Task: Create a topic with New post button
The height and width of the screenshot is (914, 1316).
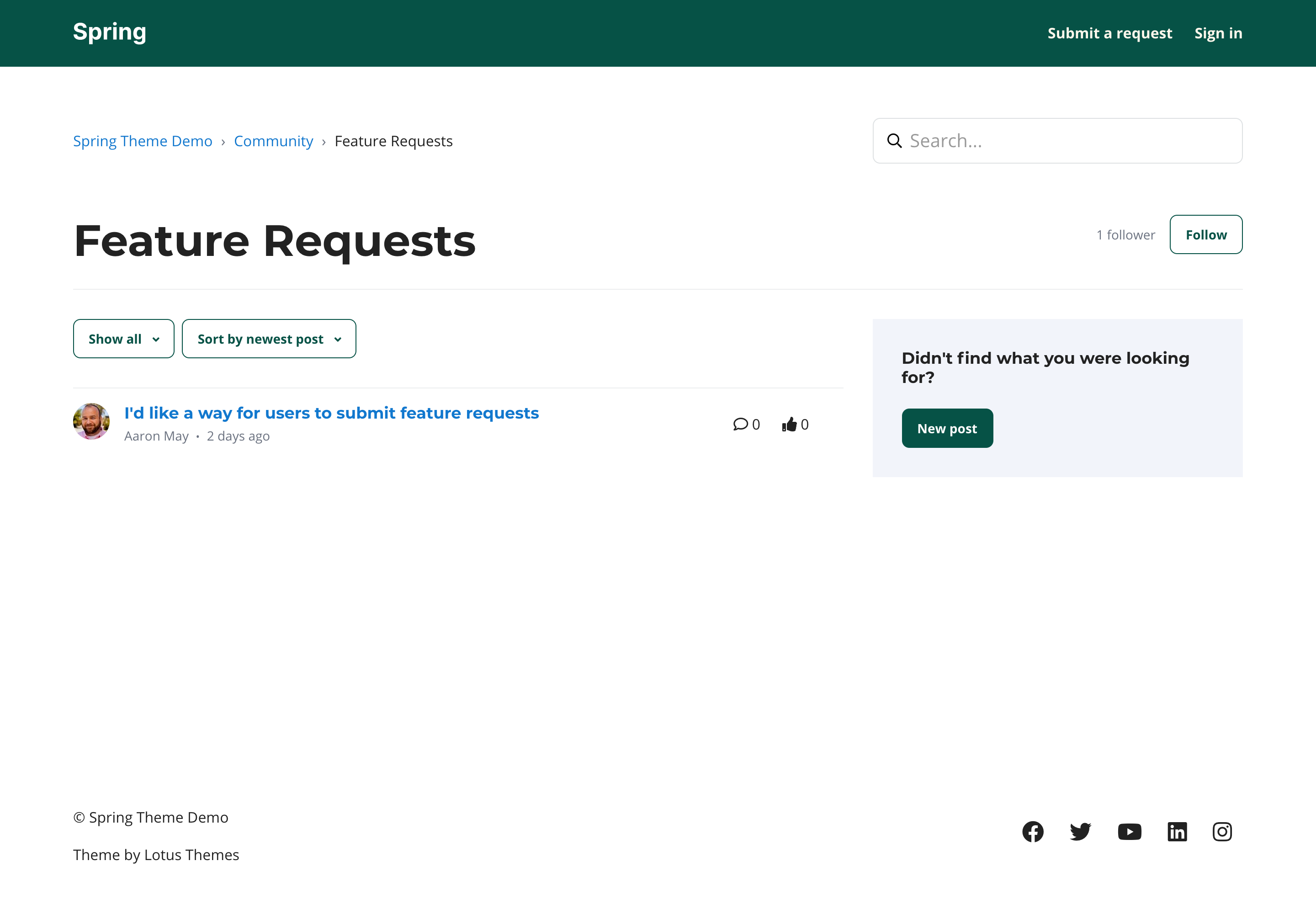Action: 947,428
